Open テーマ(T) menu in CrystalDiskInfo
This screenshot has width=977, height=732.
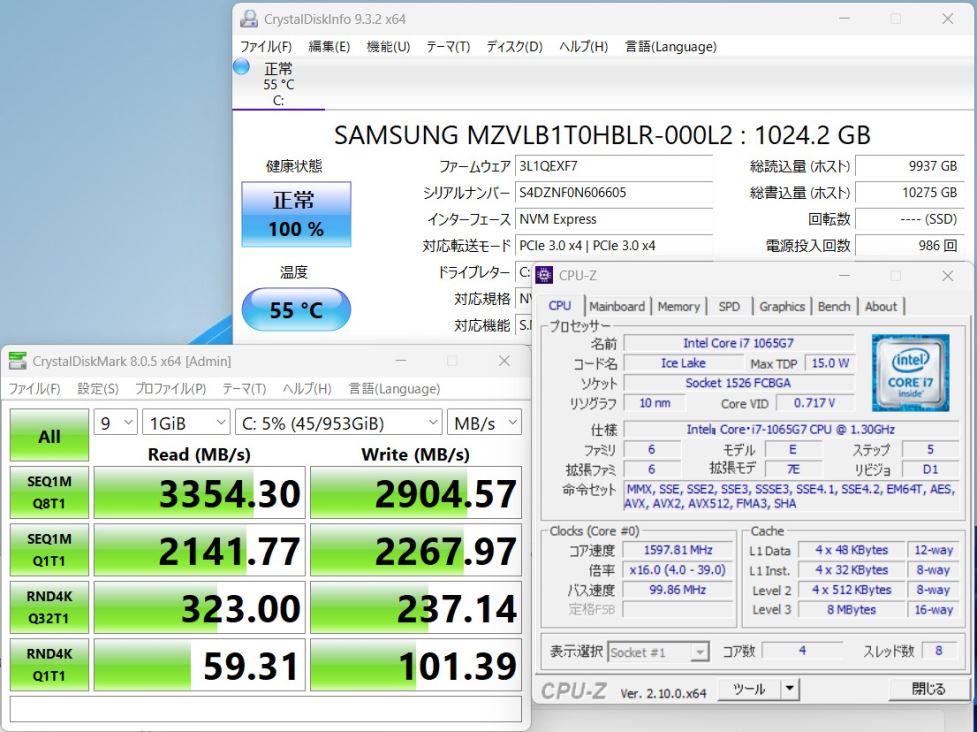(448, 47)
